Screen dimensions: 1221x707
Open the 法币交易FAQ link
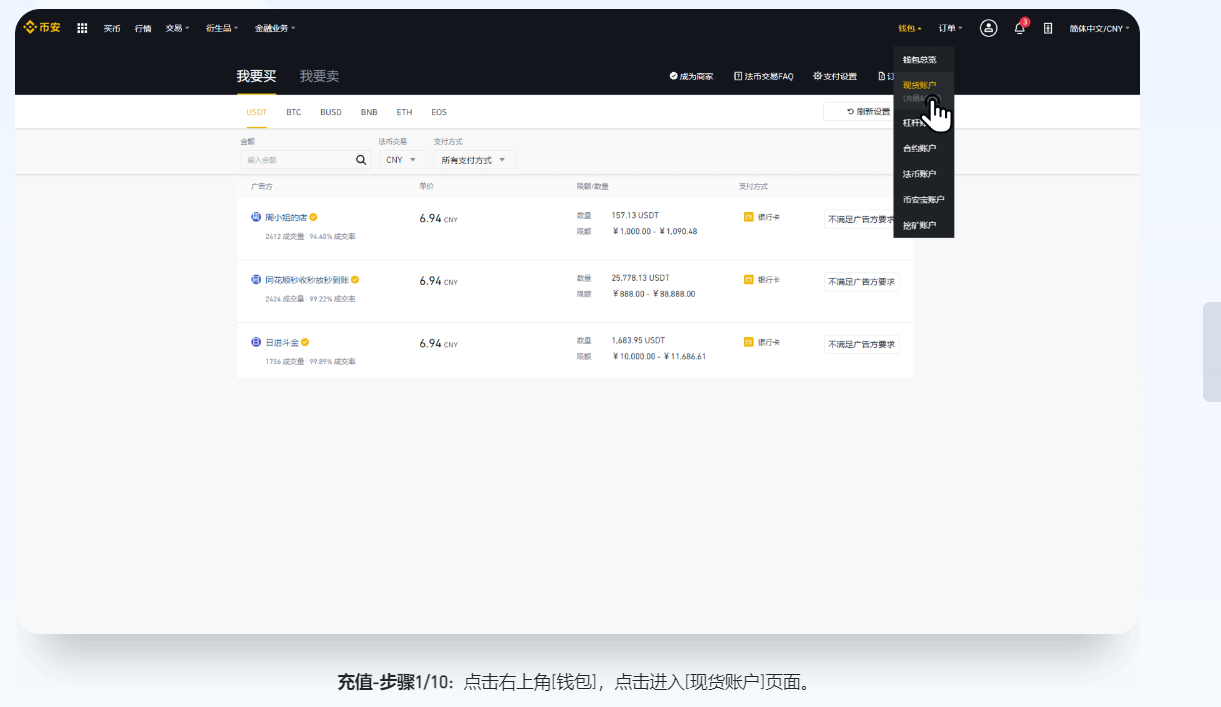763,76
